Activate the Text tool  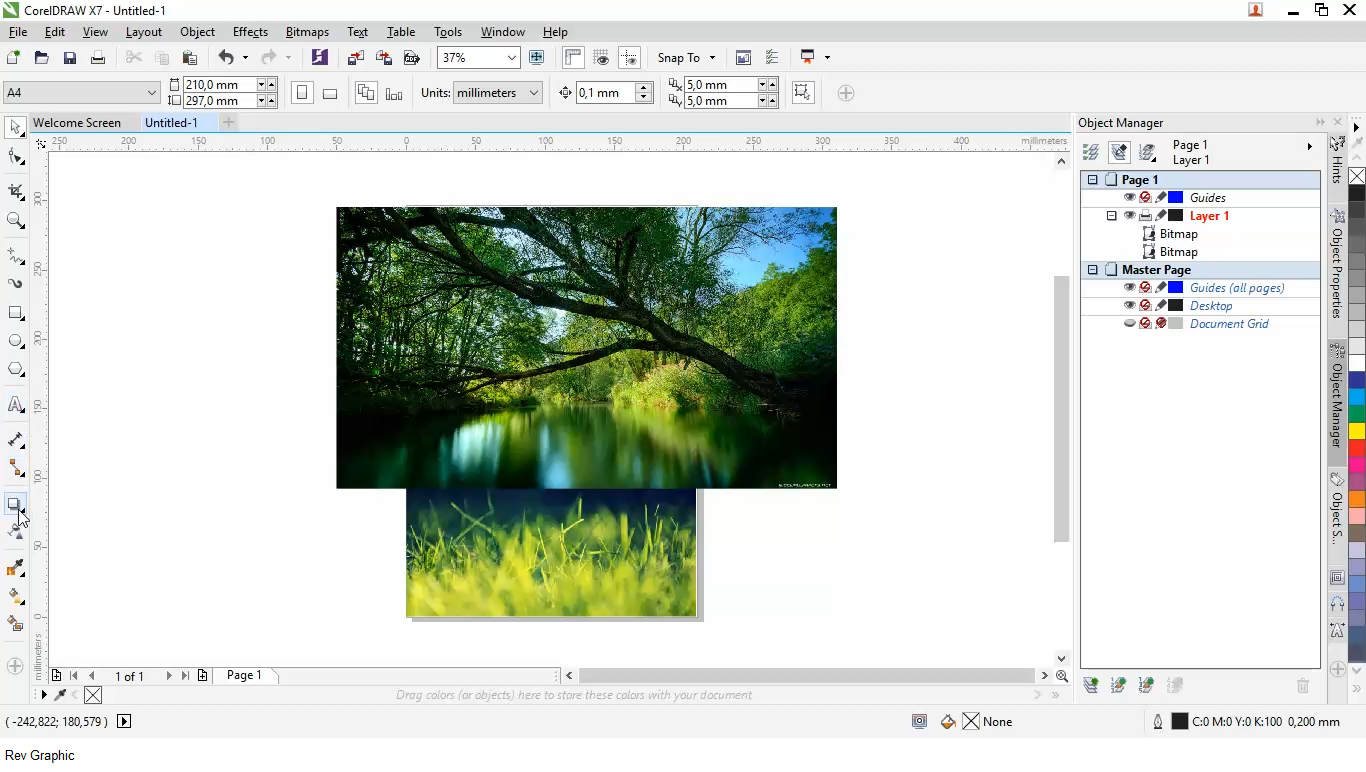pos(15,405)
